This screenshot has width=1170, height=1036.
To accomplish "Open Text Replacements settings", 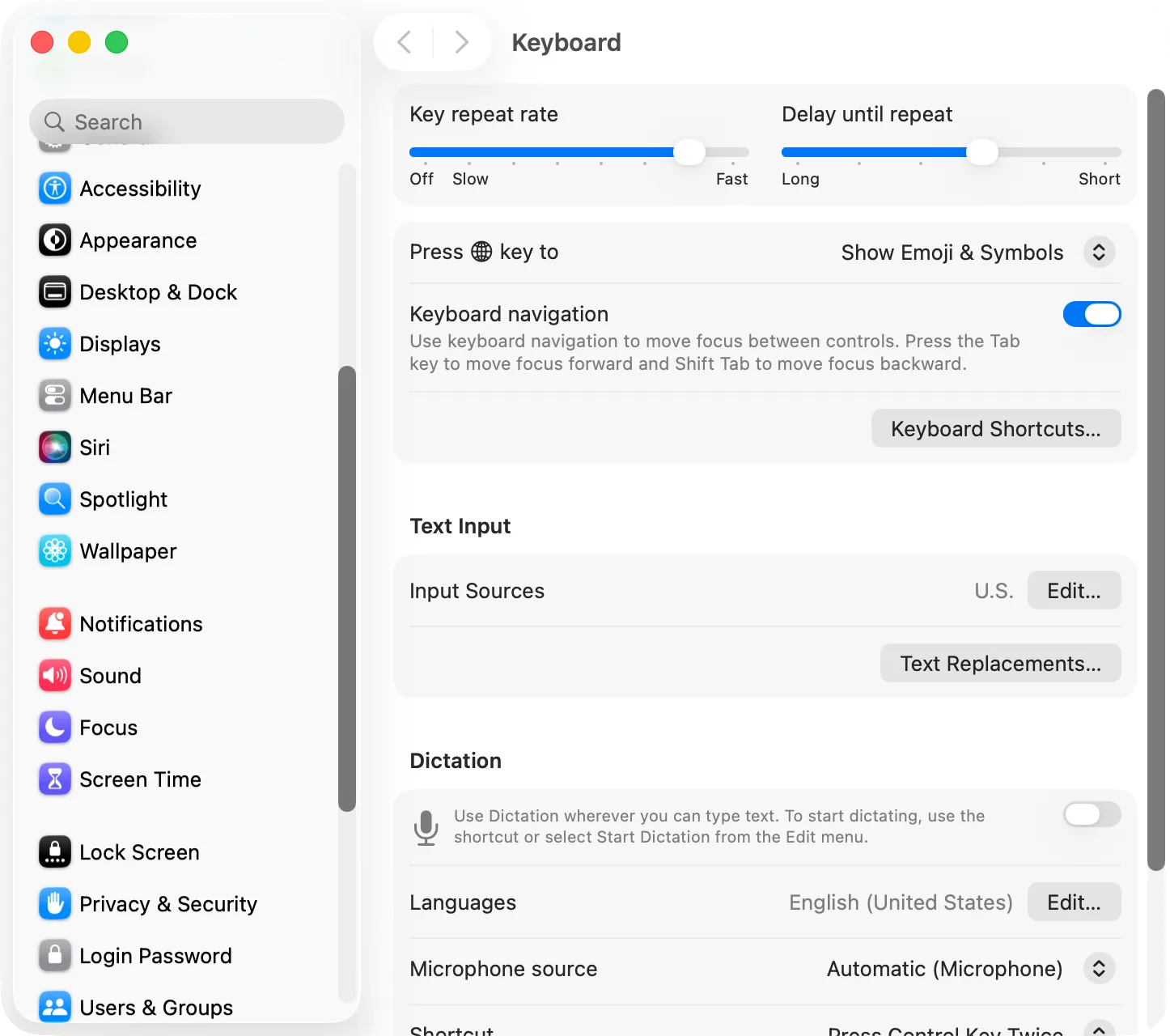I will pyautogui.click(x=1000, y=663).
